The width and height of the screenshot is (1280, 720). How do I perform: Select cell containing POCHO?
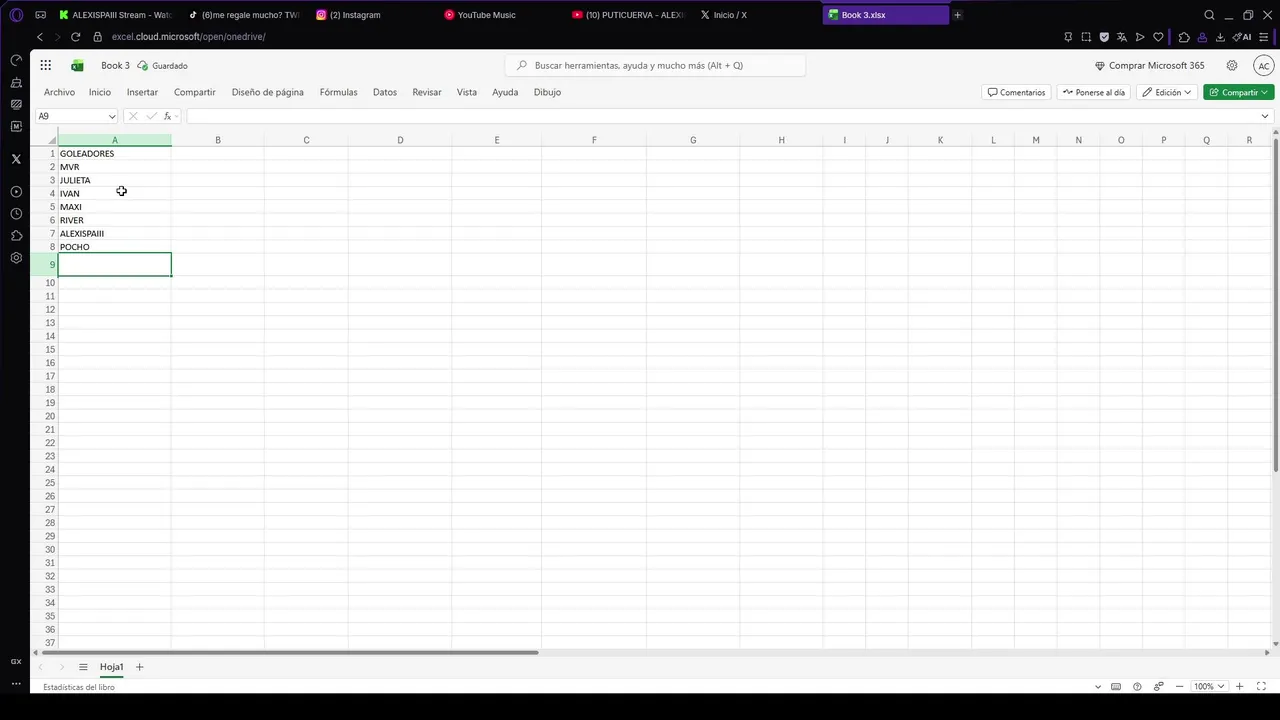114,247
